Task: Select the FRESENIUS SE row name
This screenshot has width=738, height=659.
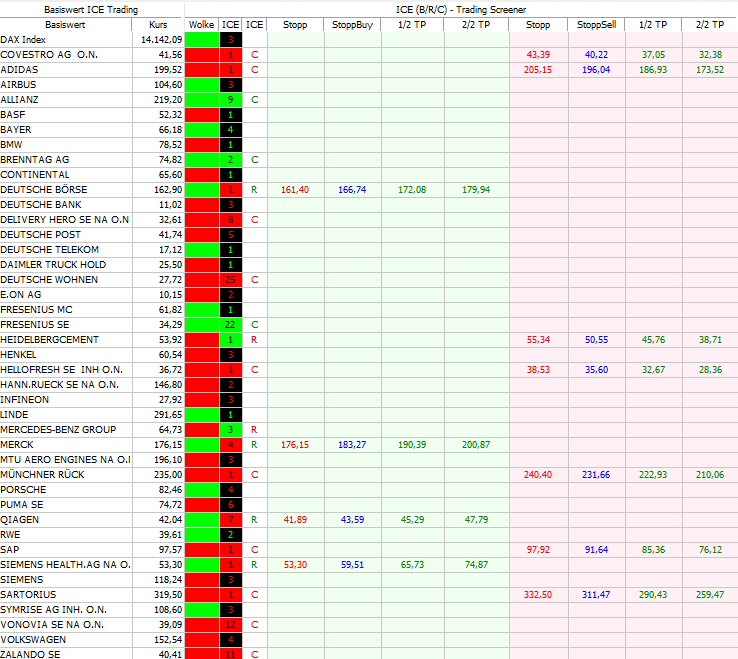Action: [35, 325]
